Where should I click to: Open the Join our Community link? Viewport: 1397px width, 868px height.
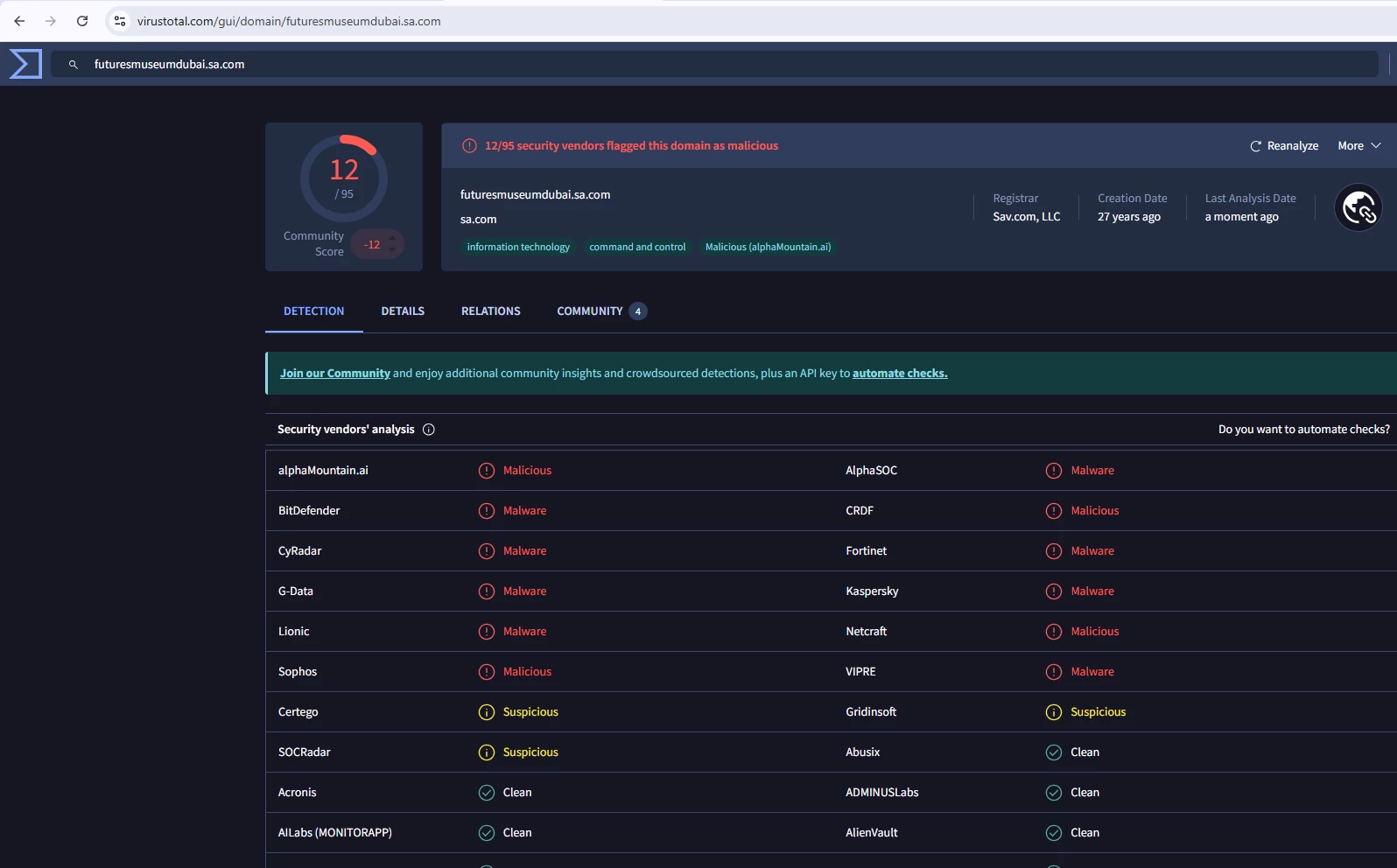(x=335, y=374)
